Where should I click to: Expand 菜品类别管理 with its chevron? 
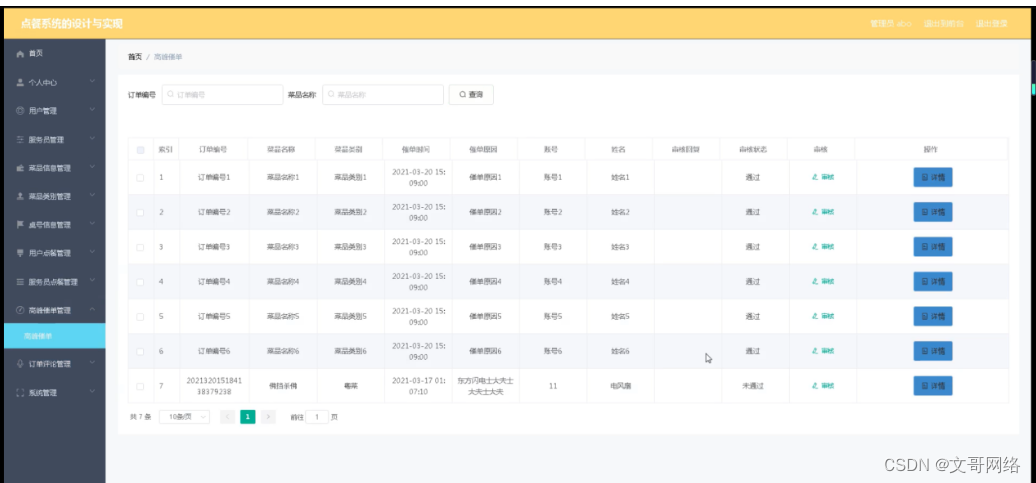(x=92, y=196)
